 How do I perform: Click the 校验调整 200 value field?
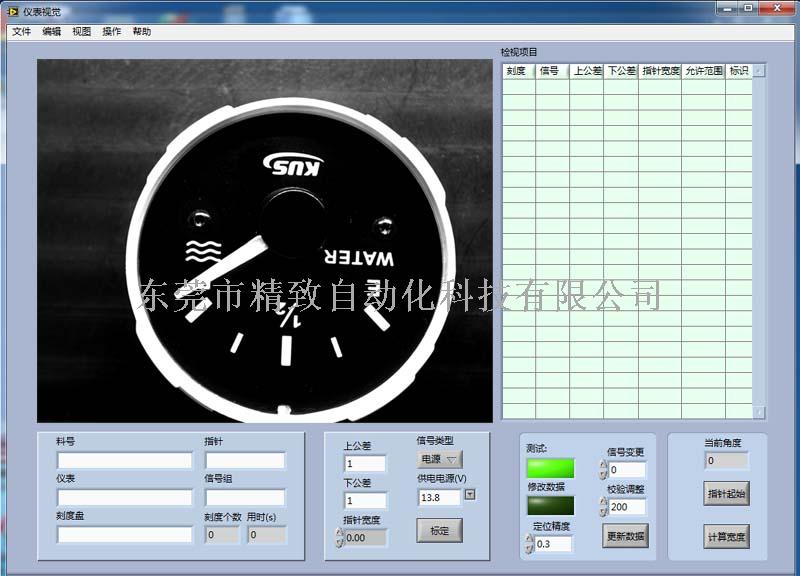tap(627, 507)
